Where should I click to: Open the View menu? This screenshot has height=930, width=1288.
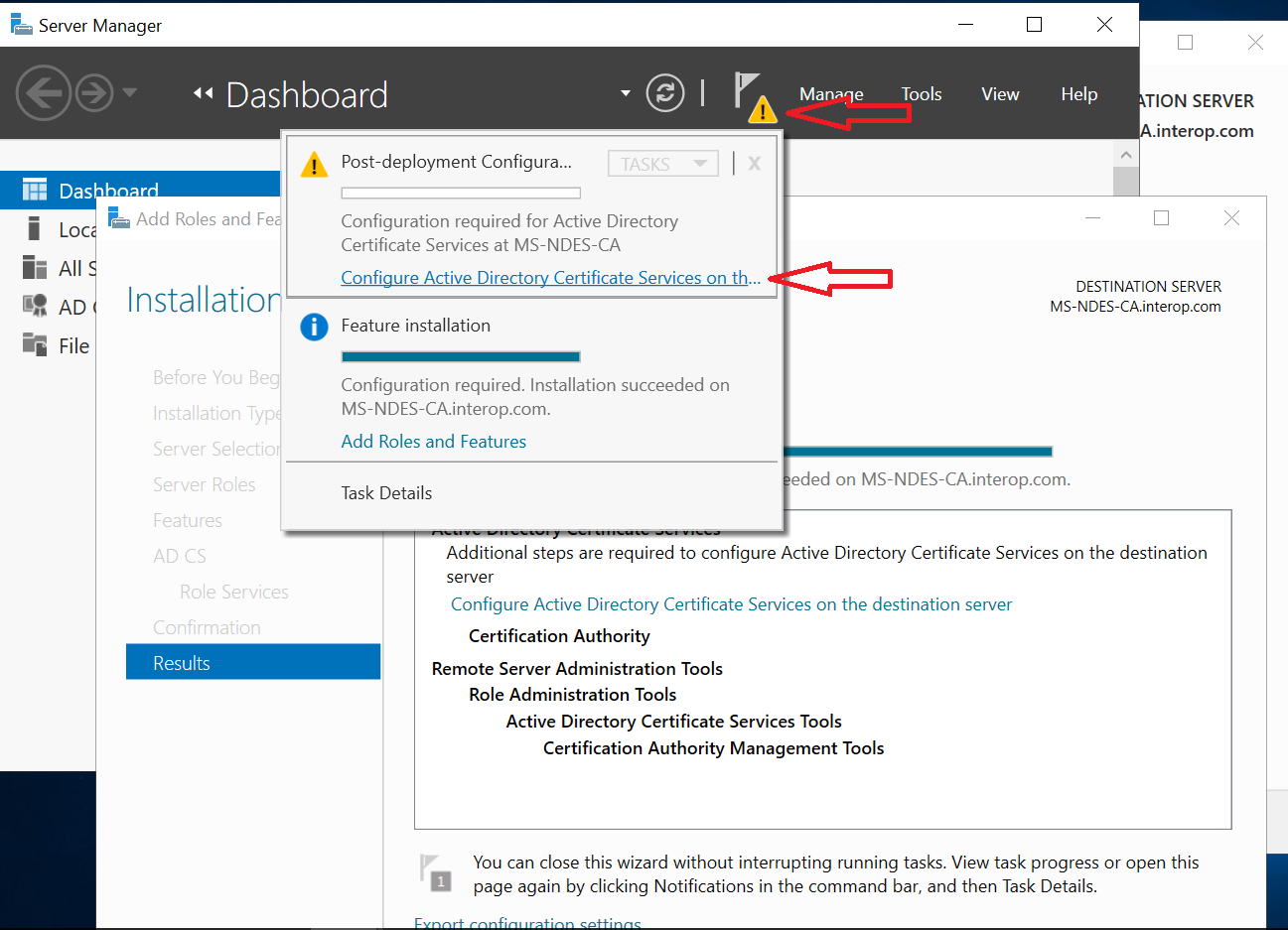pyautogui.click(x=1000, y=94)
